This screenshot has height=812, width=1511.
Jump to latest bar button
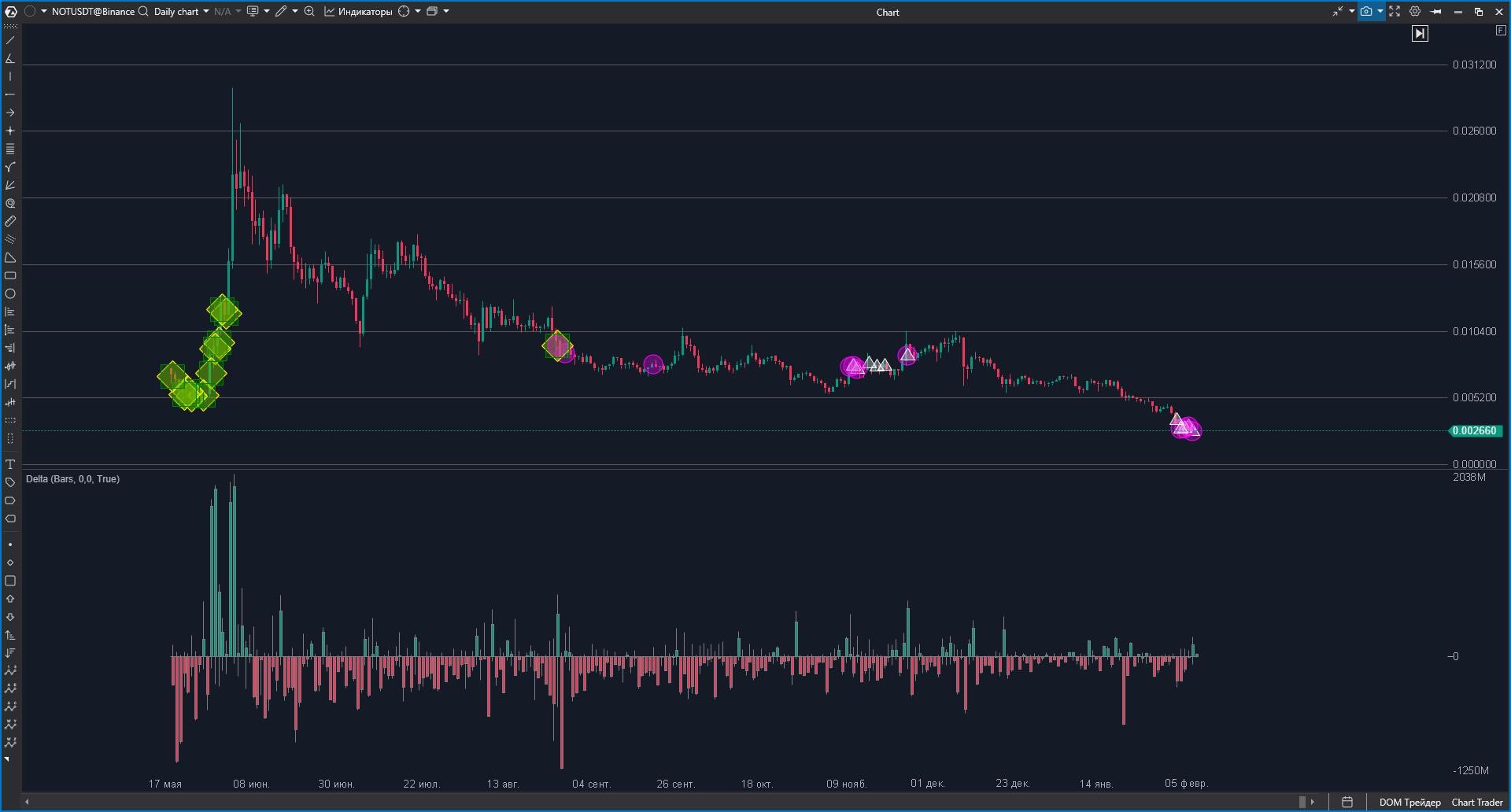(x=1420, y=33)
